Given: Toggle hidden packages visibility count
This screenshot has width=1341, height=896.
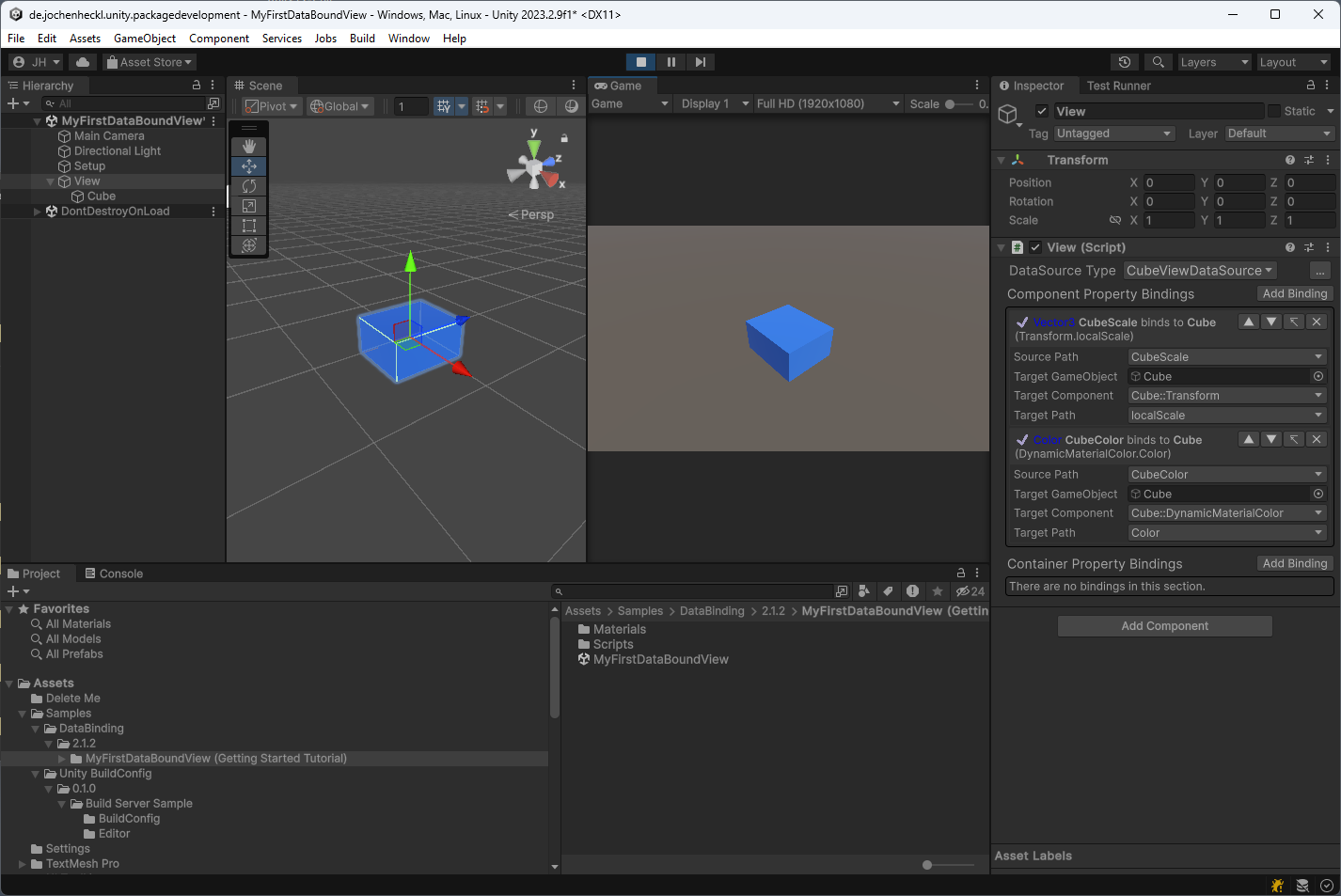Looking at the screenshot, I should [970, 591].
